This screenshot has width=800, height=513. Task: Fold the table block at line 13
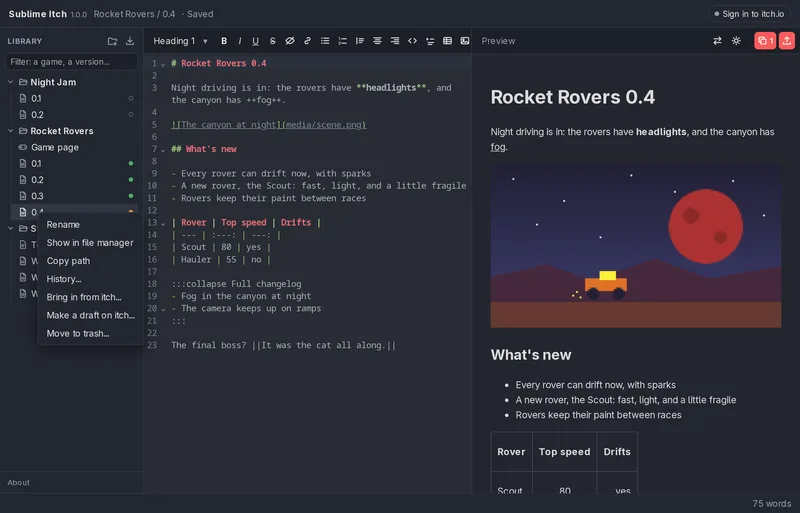click(x=163, y=224)
